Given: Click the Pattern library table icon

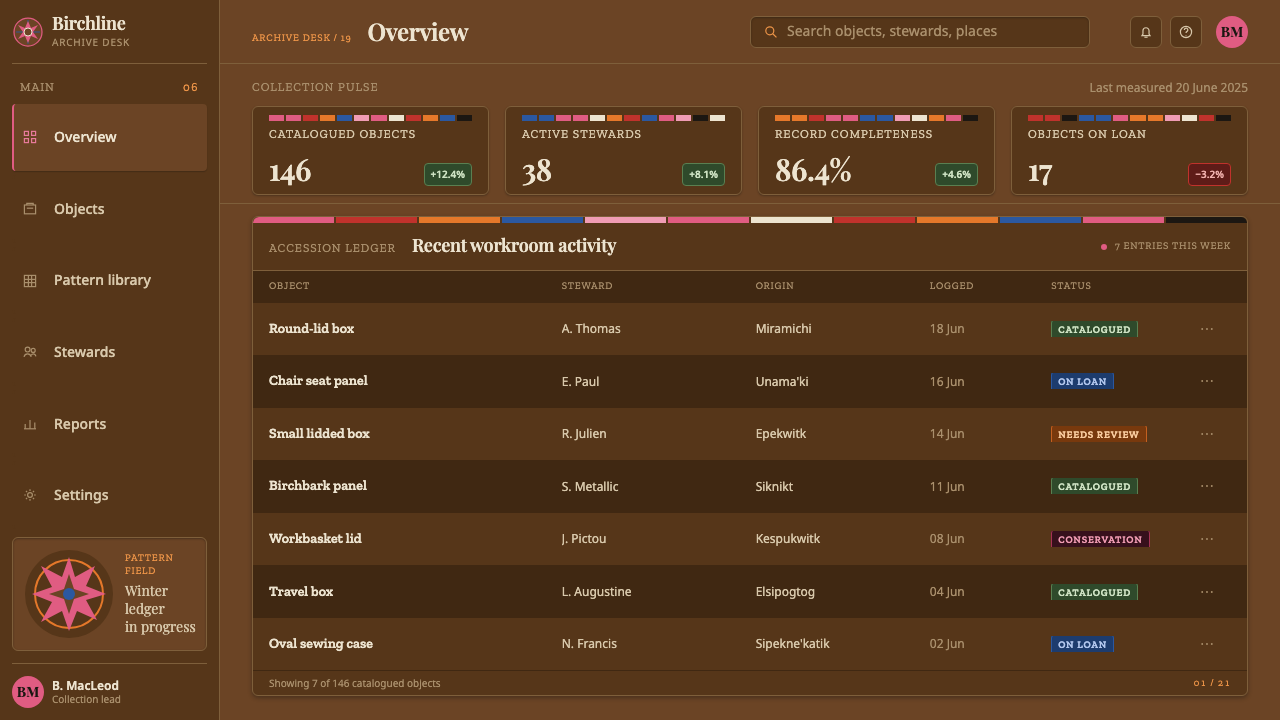Looking at the screenshot, I should click(x=30, y=281).
